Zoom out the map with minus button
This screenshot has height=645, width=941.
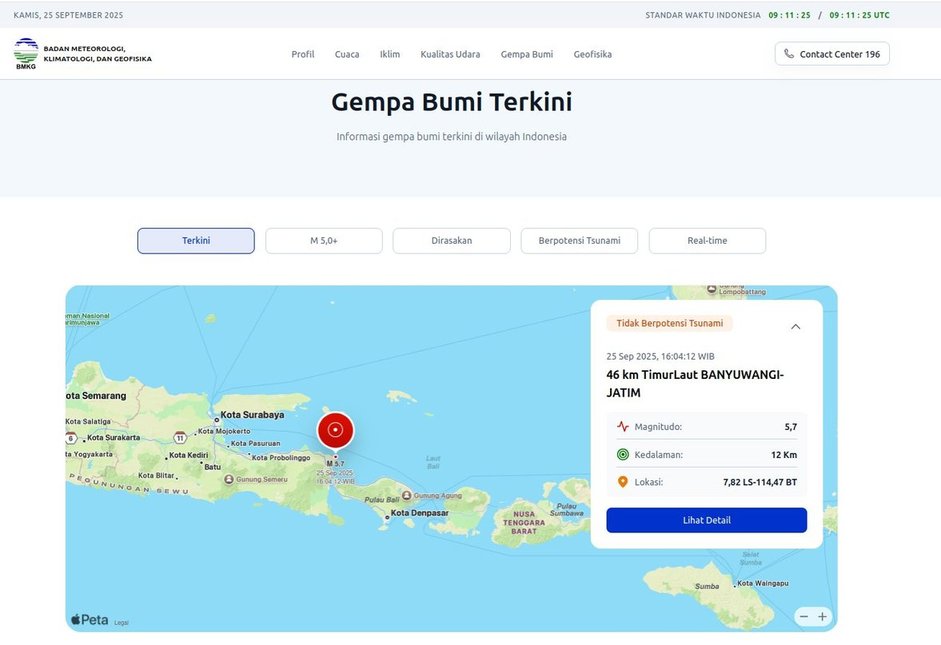pos(804,617)
